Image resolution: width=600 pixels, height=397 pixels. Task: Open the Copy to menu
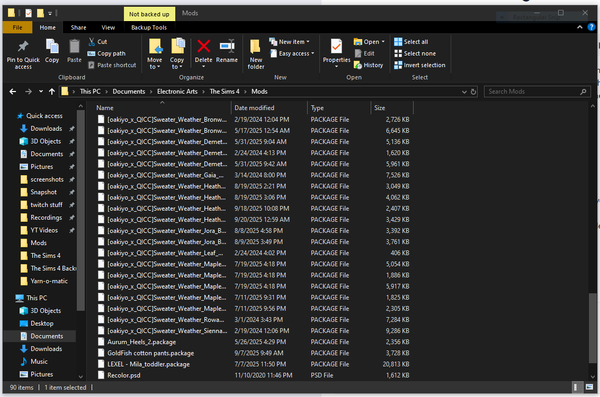[177, 54]
